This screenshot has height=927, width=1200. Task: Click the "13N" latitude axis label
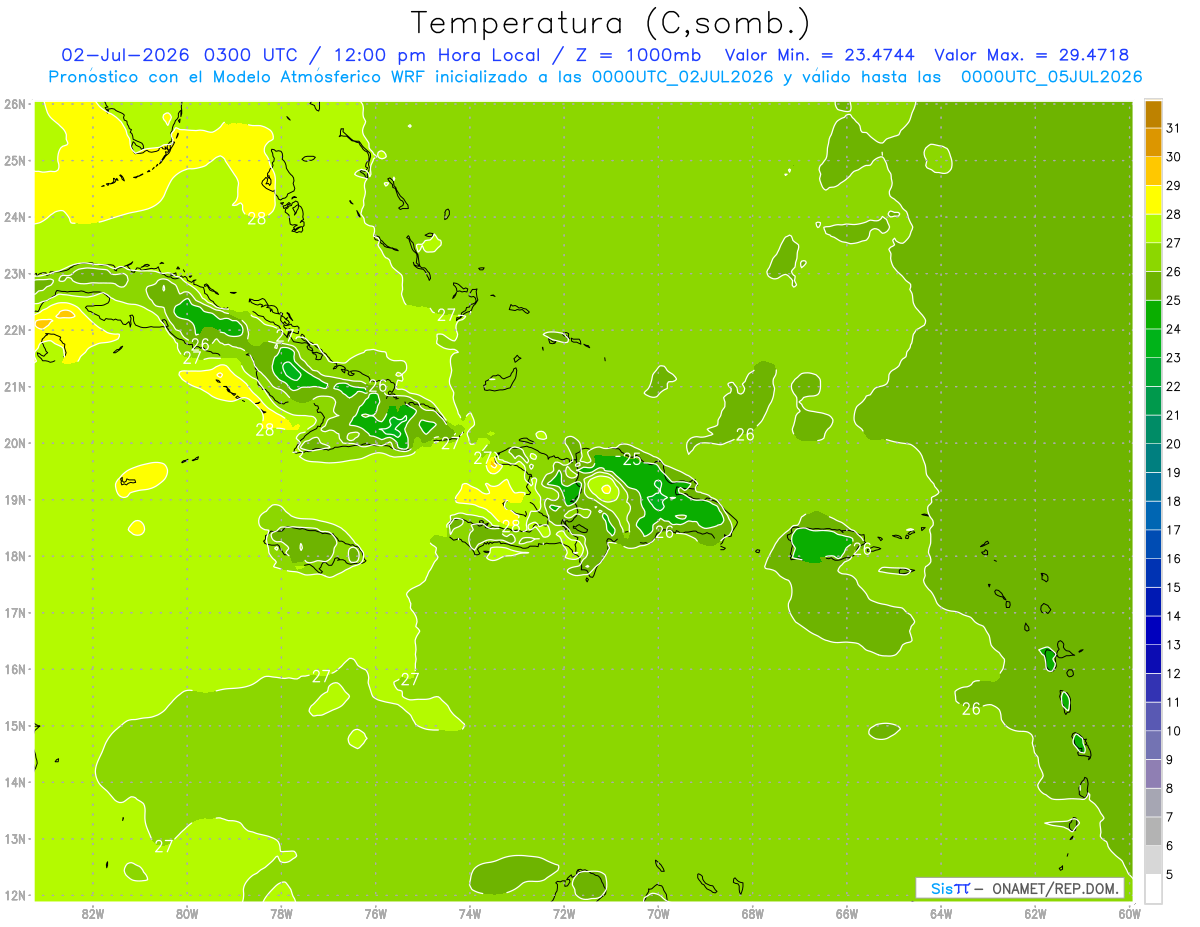14,838
